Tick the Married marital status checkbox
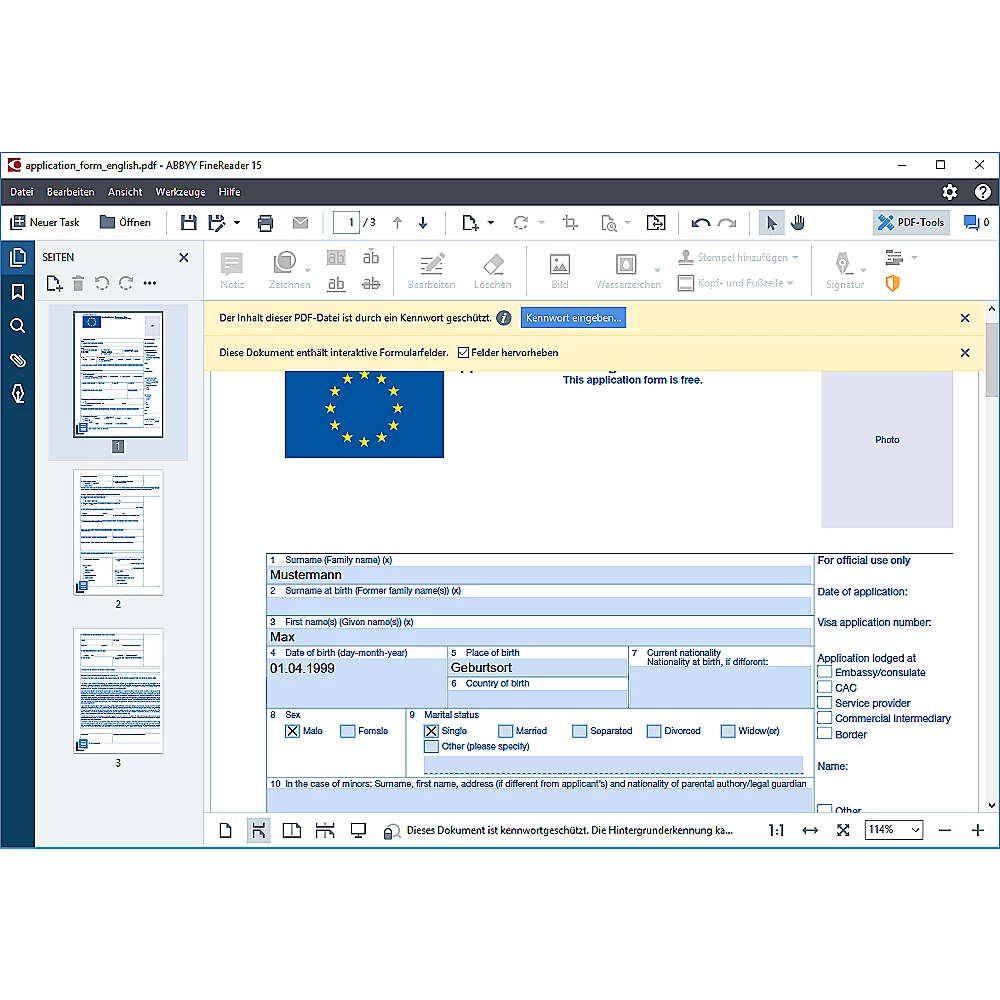This screenshot has width=1000, height=1000. pos(505,731)
